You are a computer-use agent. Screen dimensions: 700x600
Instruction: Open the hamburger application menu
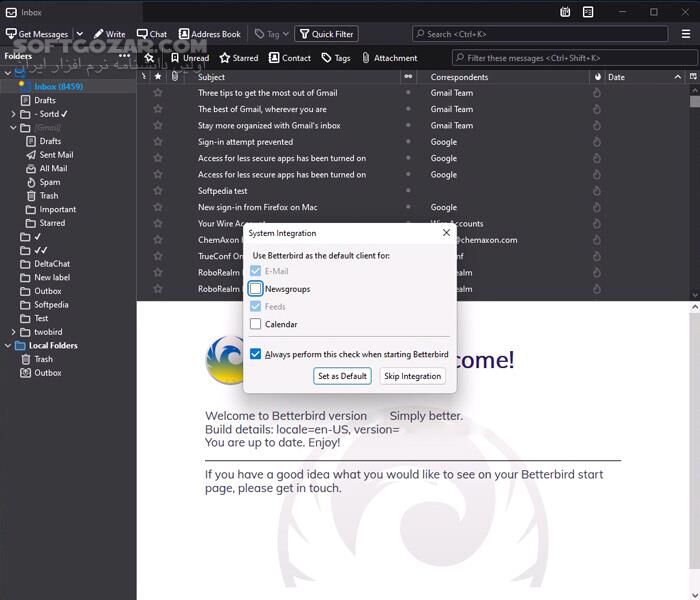click(x=686, y=34)
